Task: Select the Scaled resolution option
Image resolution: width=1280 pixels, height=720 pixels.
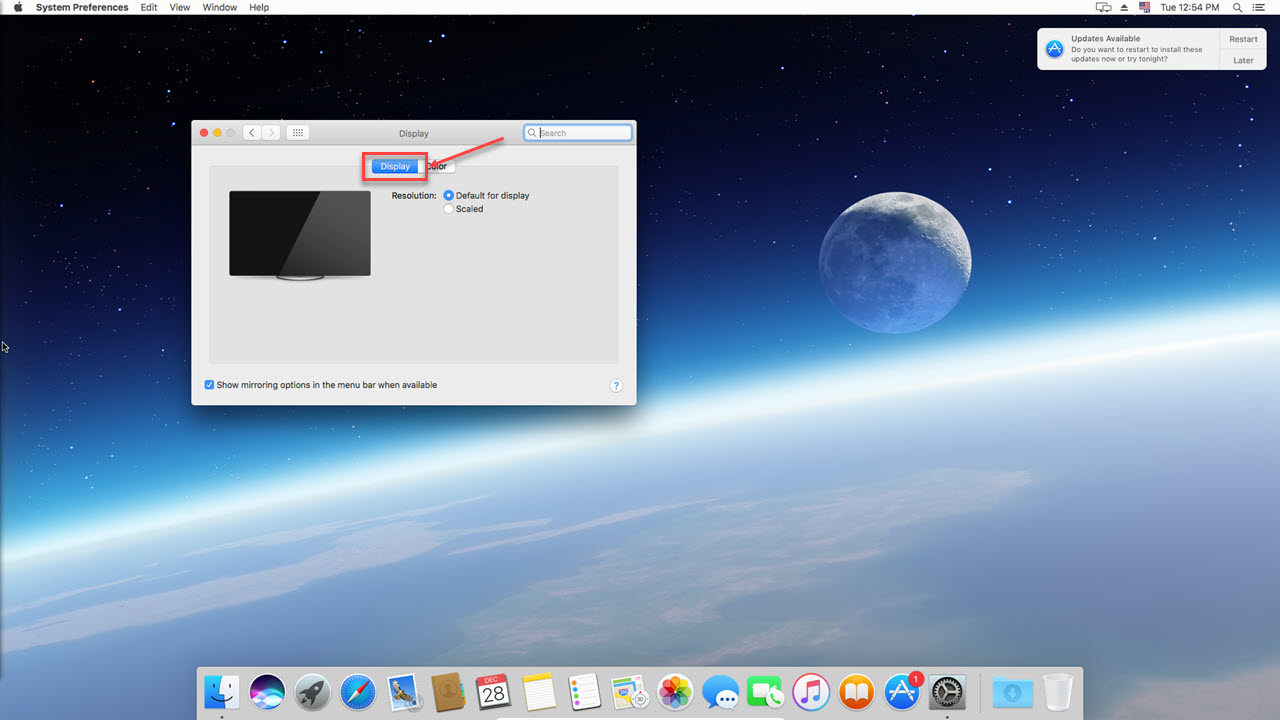Action: 449,209
